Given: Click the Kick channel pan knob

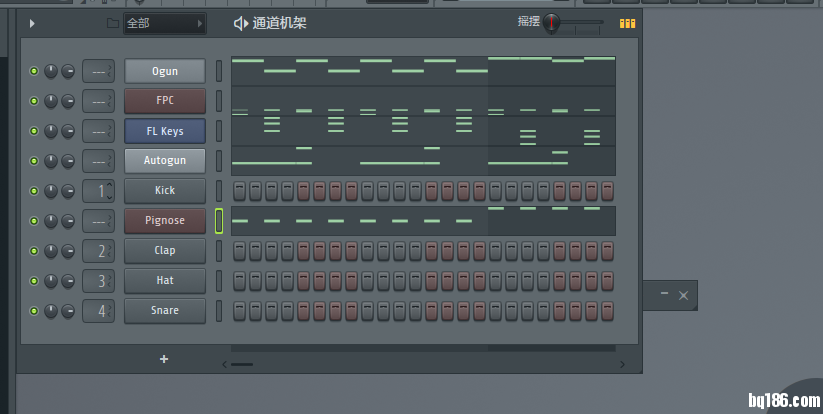Looking at the screenshot, I should point(51,191).
